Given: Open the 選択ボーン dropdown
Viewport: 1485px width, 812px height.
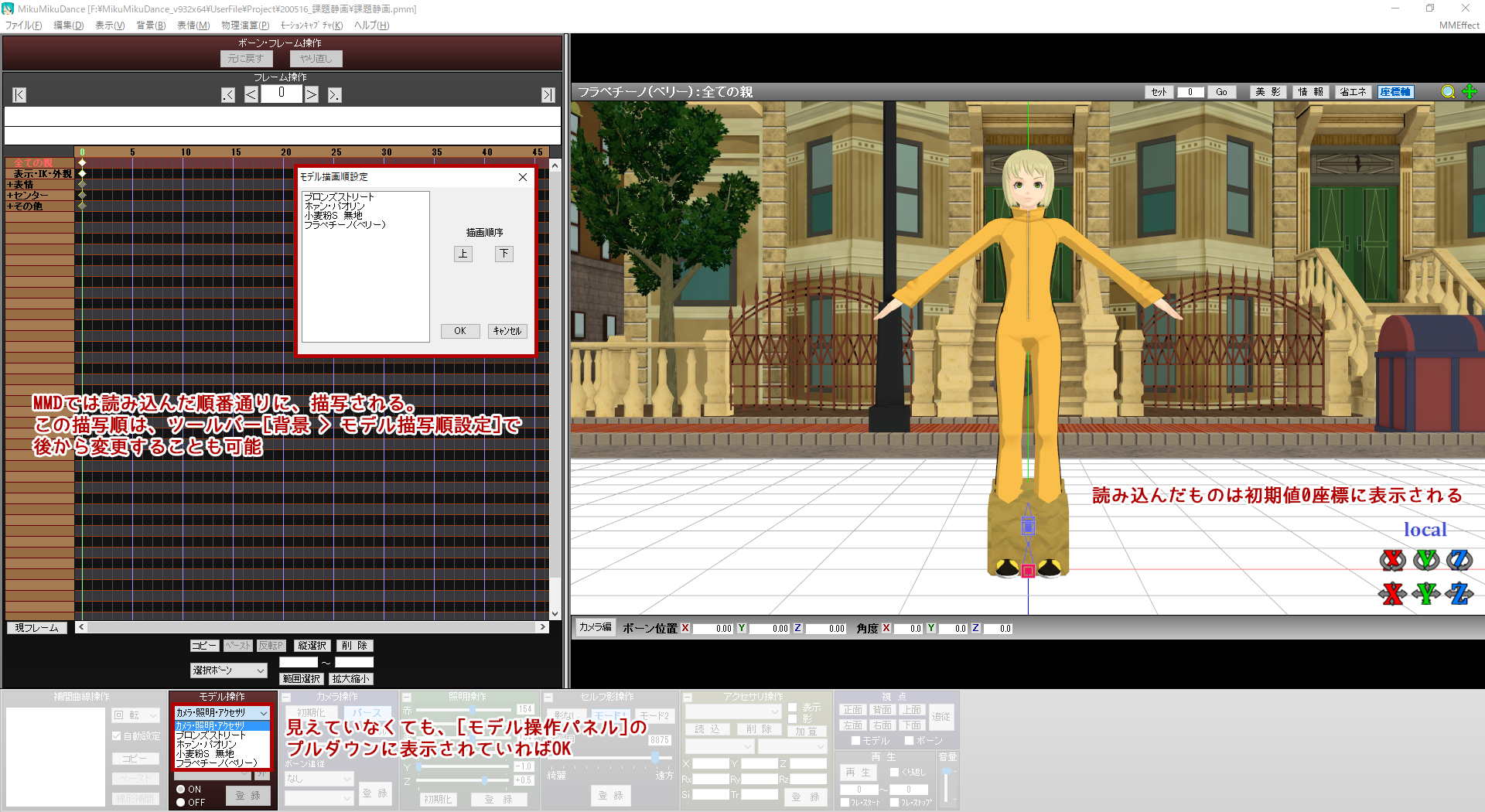Looking at the screenshot, I should [228, 670].
